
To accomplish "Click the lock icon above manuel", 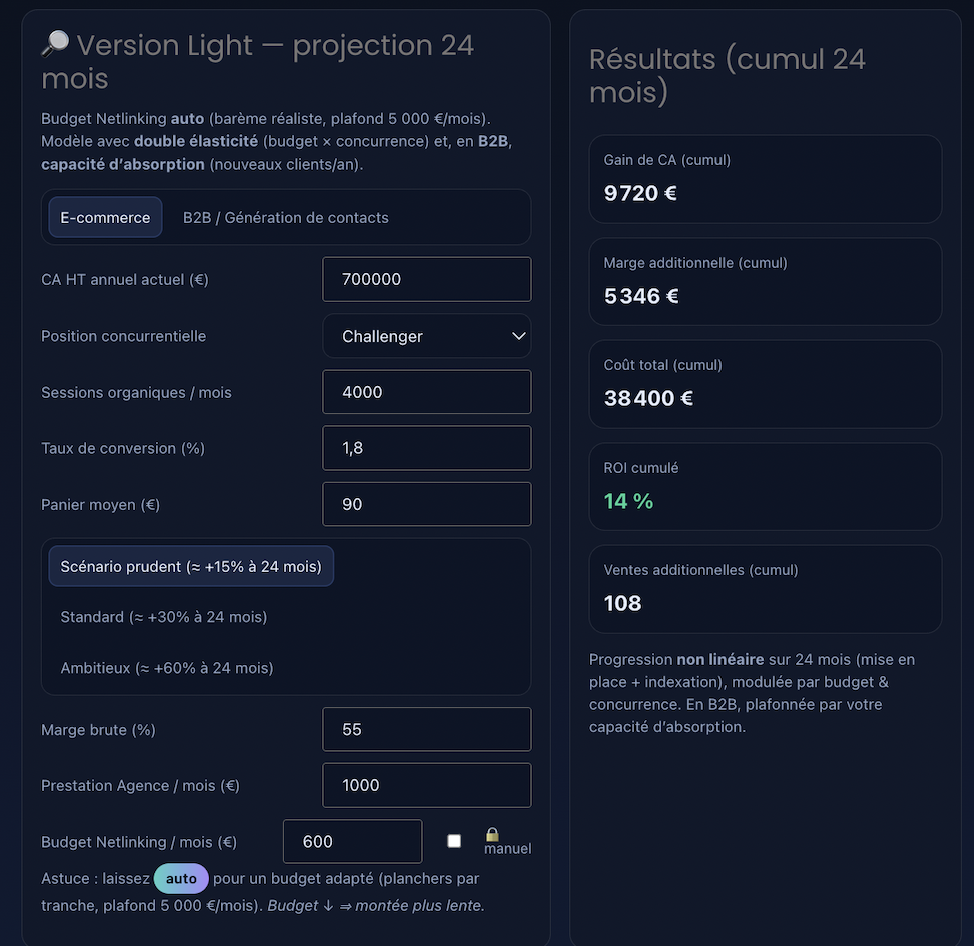I will tap(492, 834).
